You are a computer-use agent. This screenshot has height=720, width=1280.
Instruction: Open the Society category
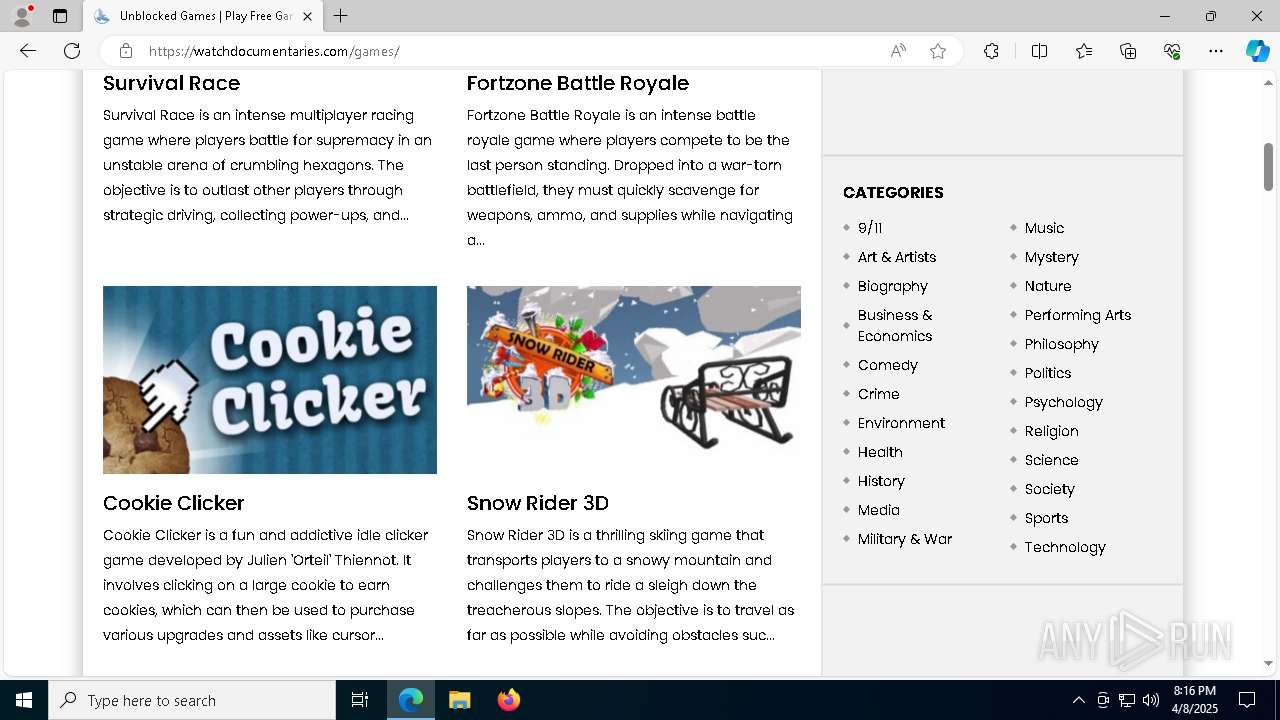(x=1050, y=489)
